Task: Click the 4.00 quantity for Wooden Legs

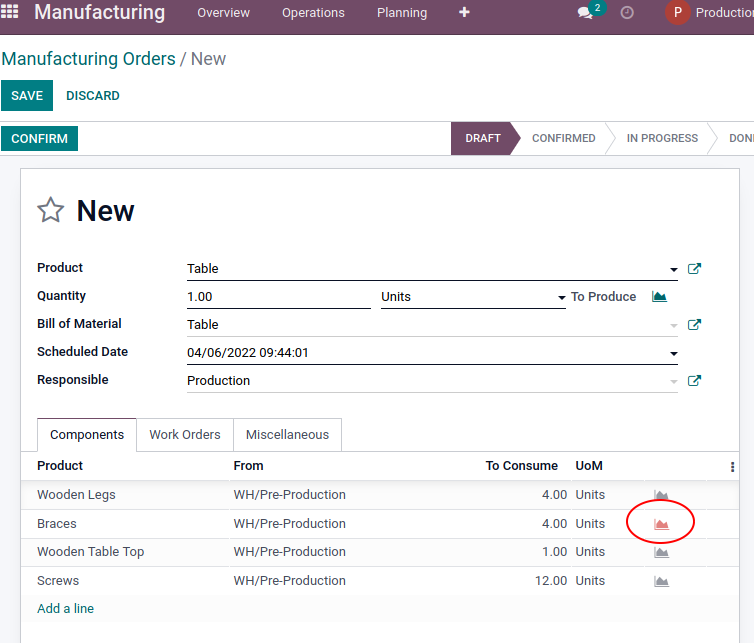Action: click(554, 494)
